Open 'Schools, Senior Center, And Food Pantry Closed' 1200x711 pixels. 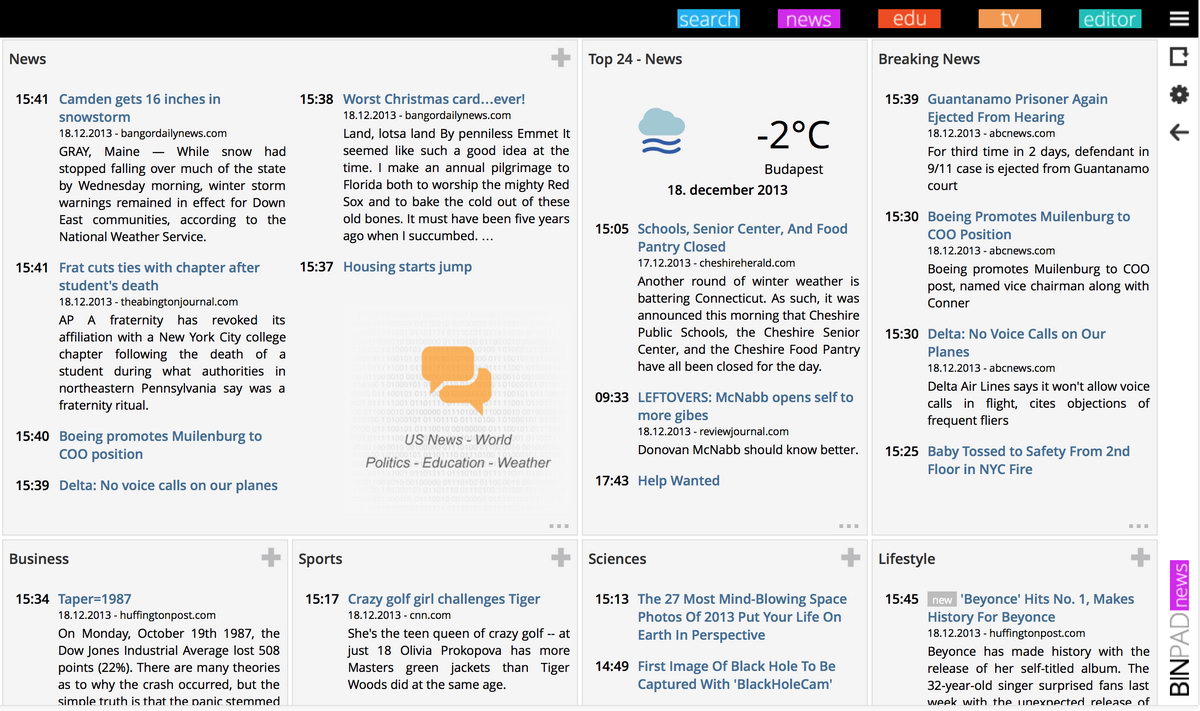pyautogui.click(x=742, y=238)
